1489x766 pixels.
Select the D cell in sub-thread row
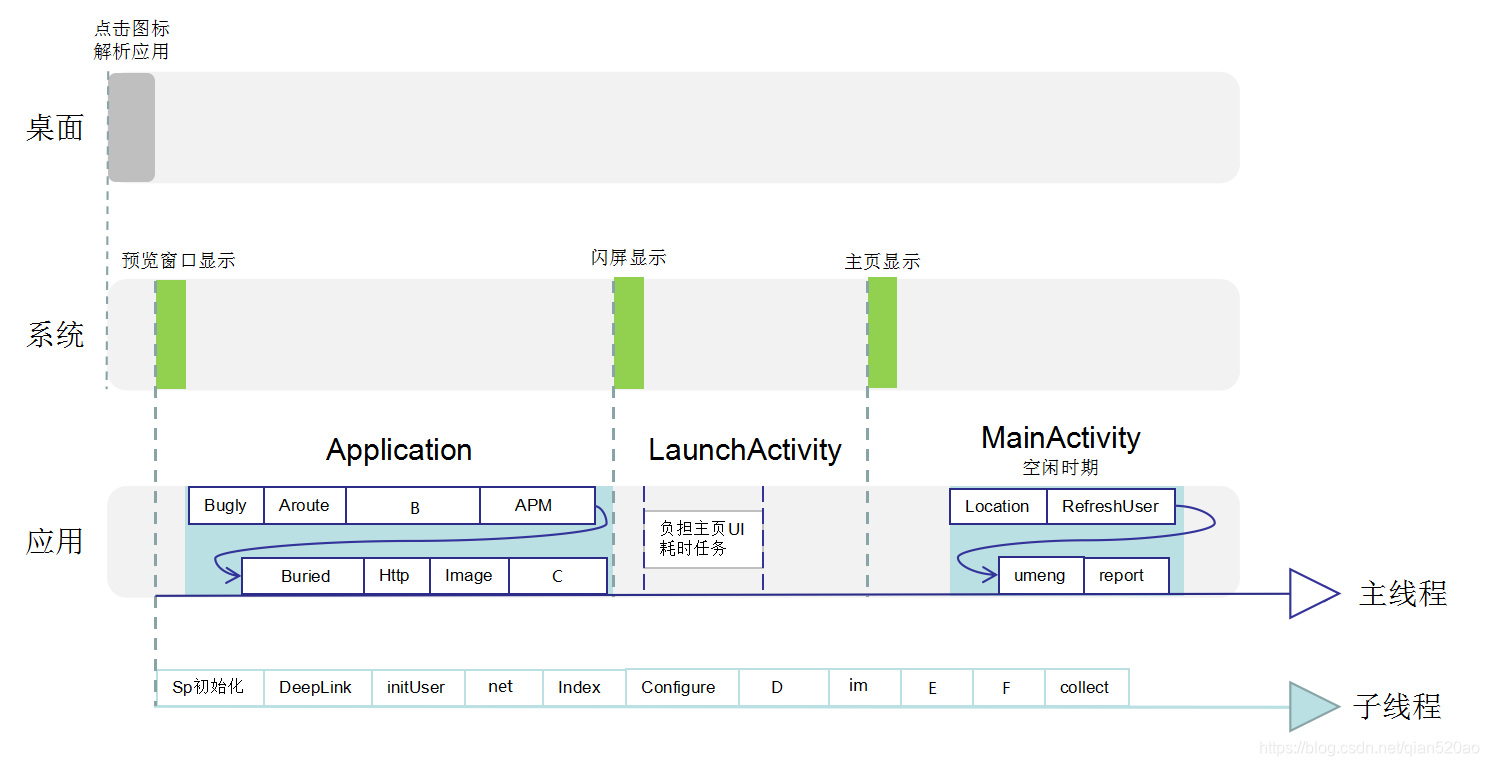pyautogui.click(x=784, y=687)
